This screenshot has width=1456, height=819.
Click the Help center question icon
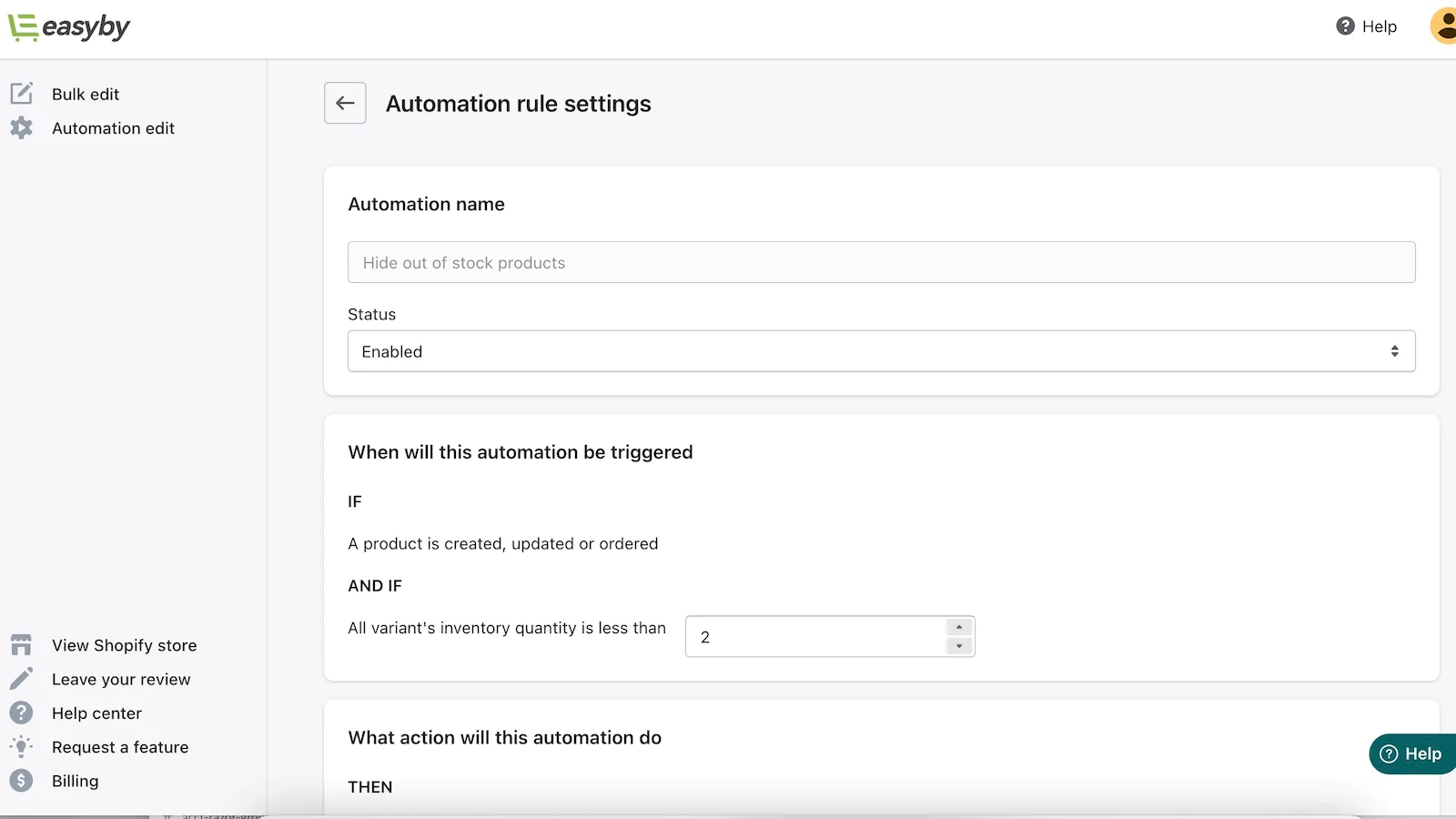(21, 713)
